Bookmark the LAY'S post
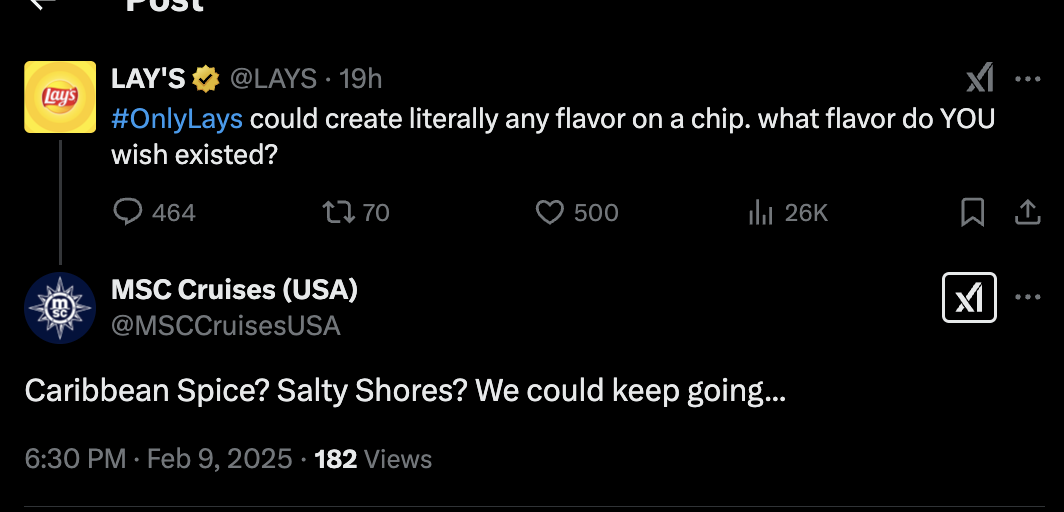The height and width of the screenshot is (512, 1064). pos(972,212)
